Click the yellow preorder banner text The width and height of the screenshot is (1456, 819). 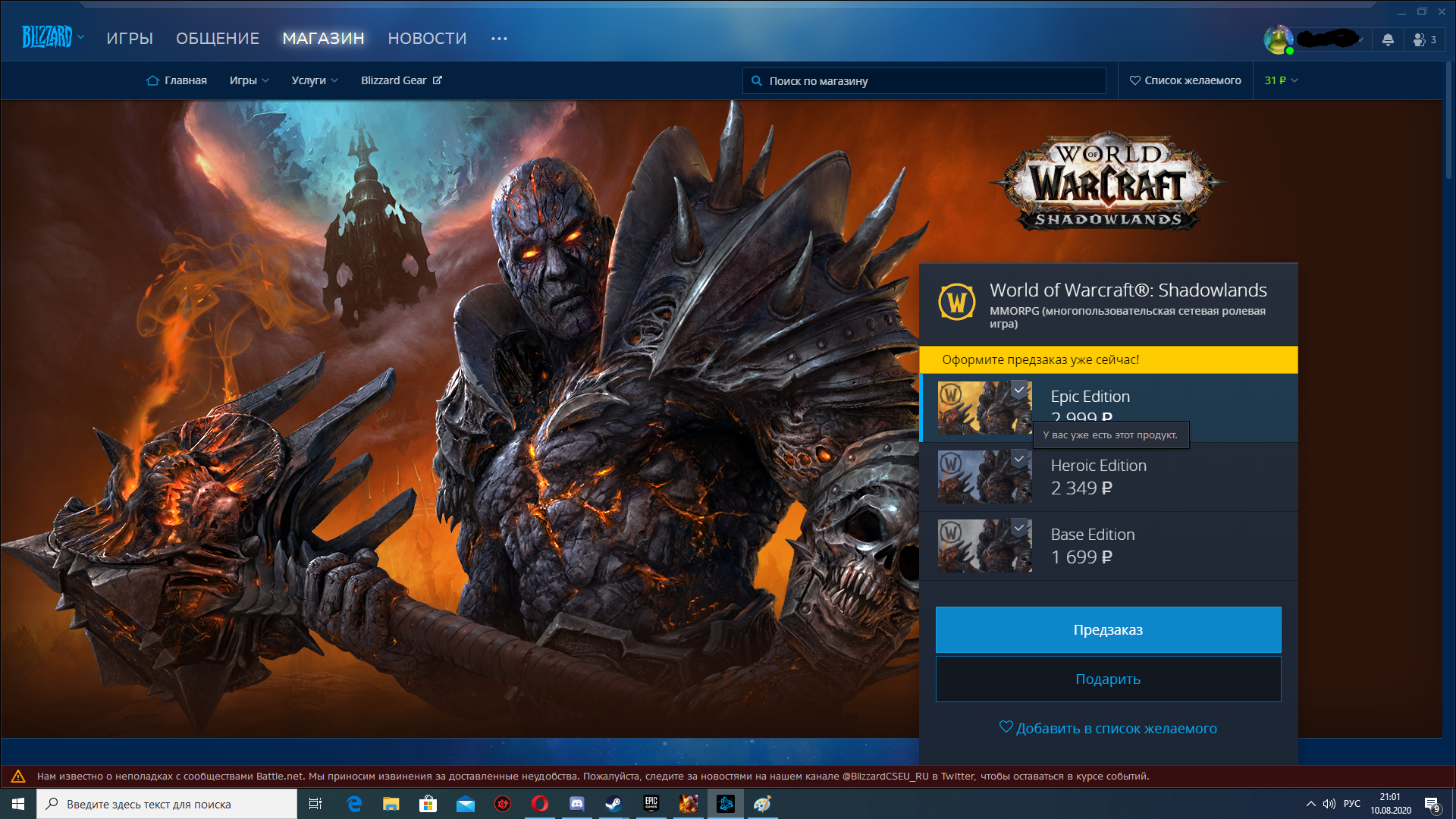point(1040,359)
